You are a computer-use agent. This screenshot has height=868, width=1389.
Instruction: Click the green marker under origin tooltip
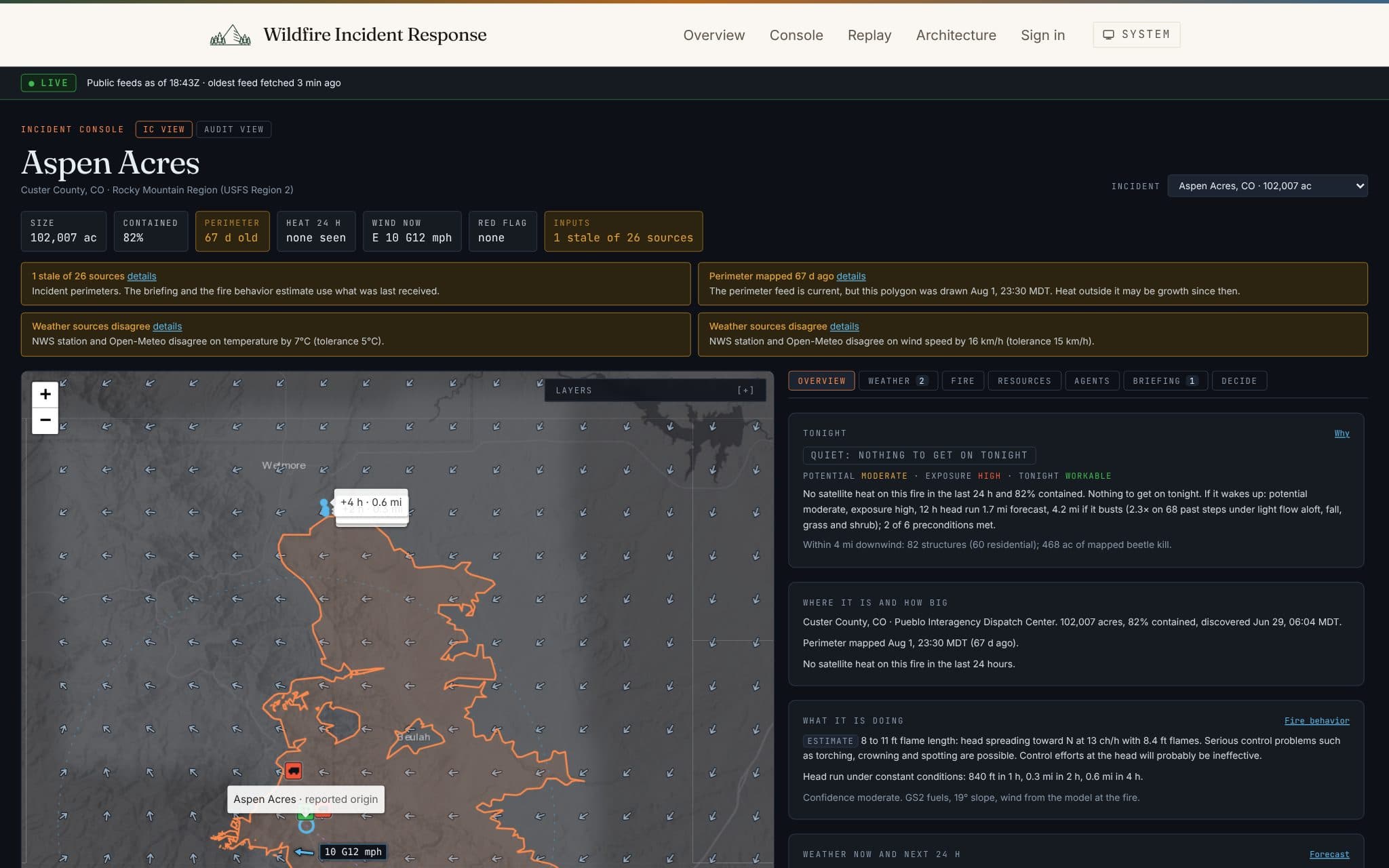click(x=305, y=816)
